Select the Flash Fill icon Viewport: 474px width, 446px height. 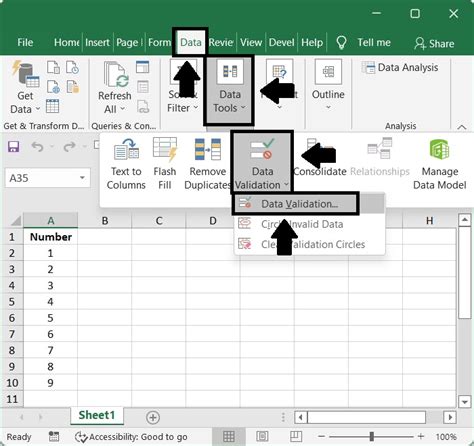tap(165, 149)
